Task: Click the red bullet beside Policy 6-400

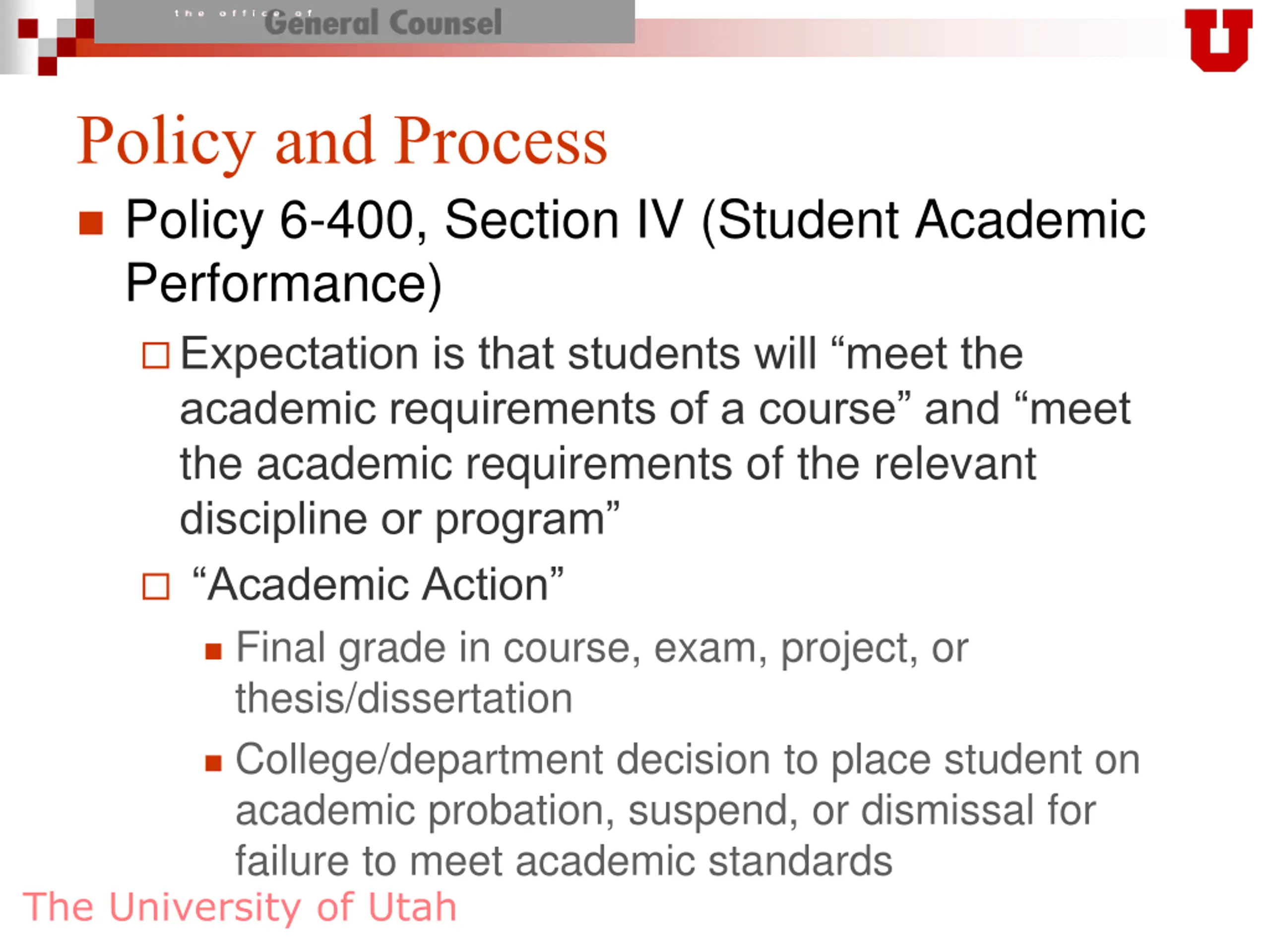Action: click(91, 223)
